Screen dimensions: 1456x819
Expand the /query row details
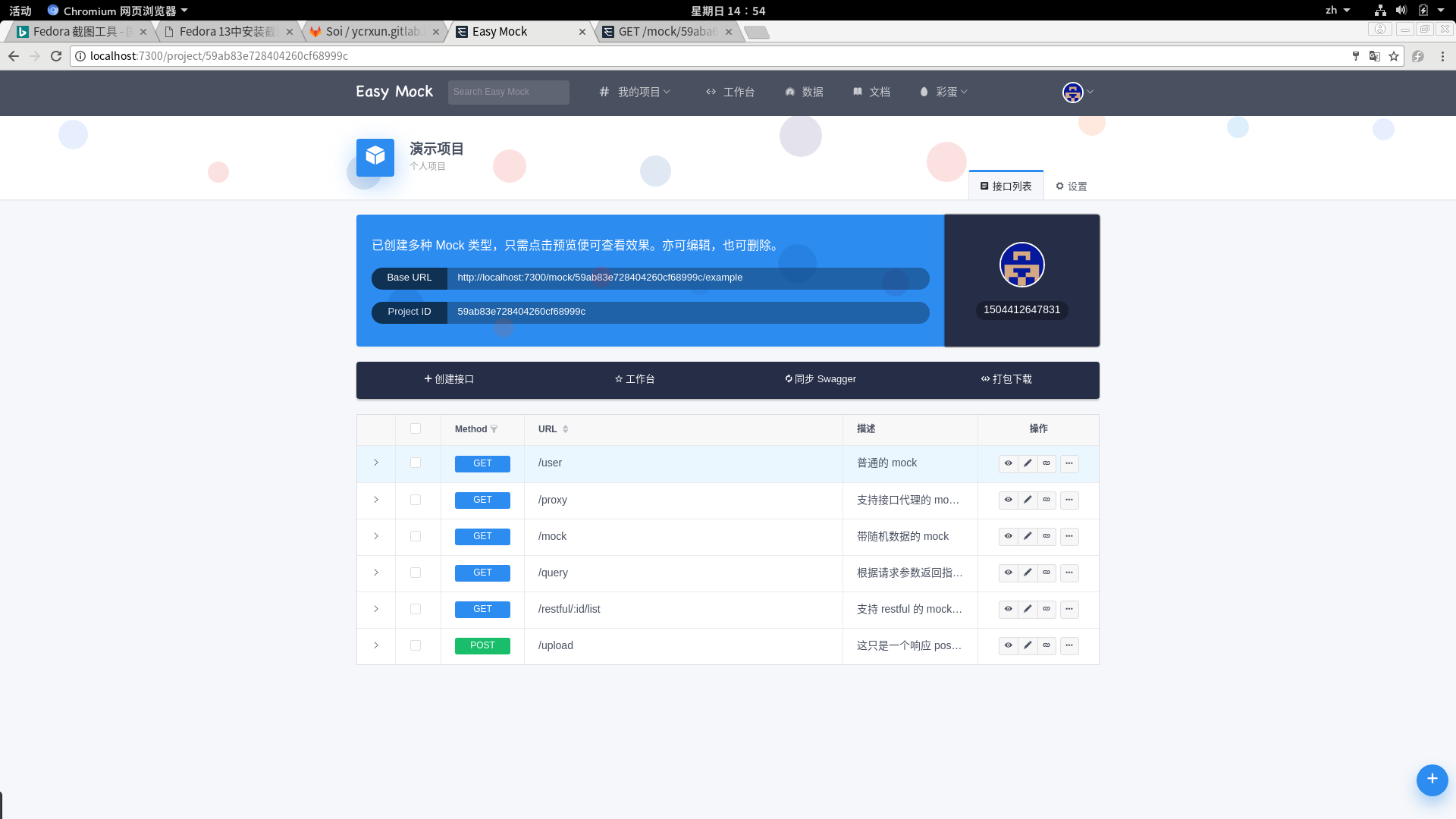point(376,573)
